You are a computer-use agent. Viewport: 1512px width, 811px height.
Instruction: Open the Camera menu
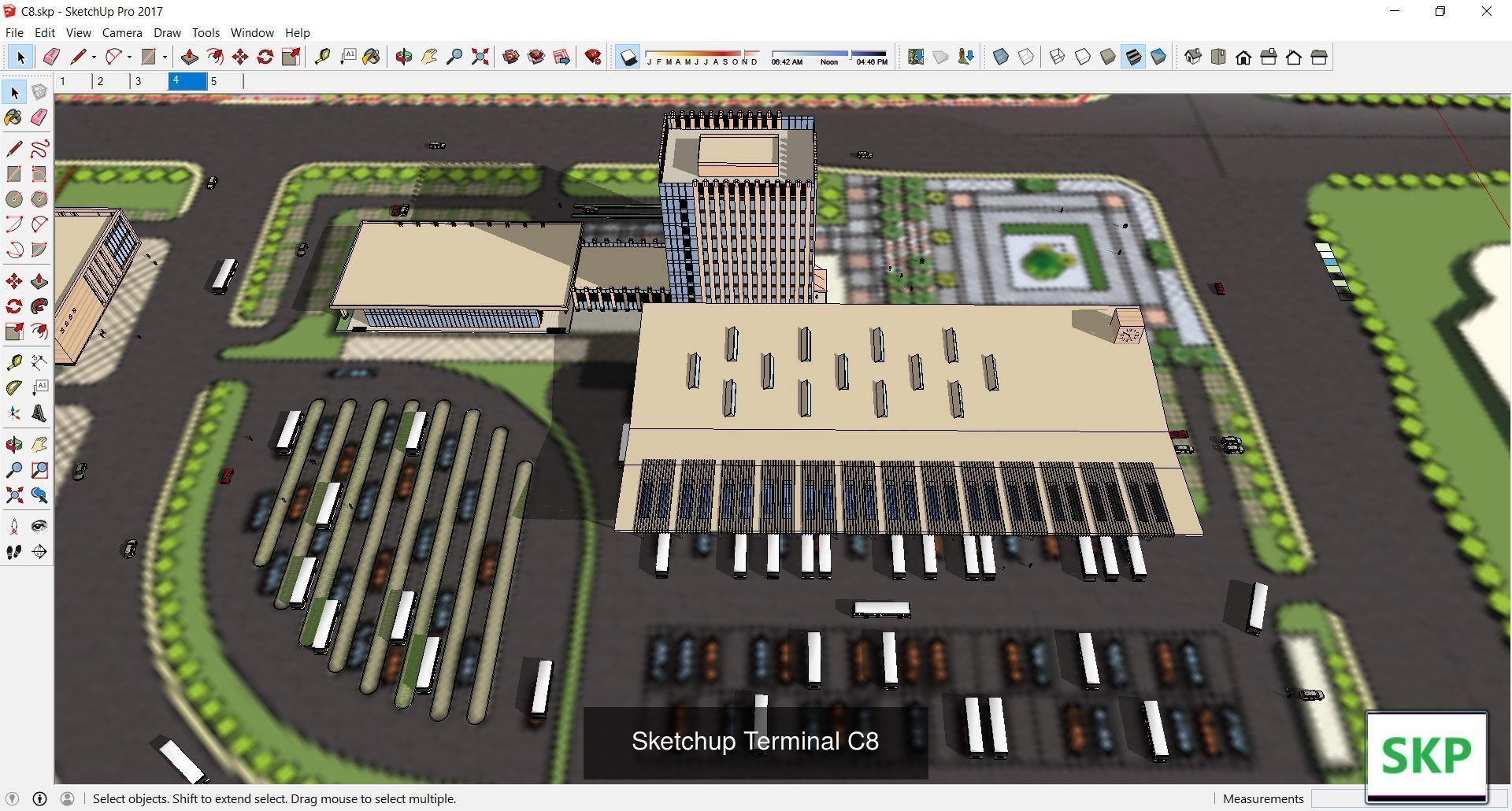[x=122, y=32]
